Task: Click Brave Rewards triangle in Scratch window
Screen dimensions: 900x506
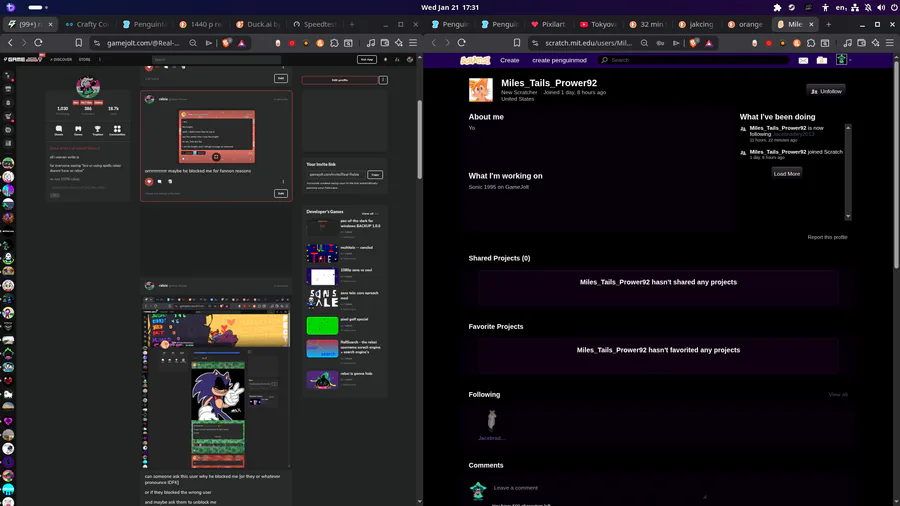Action: [x=709, y=43]
